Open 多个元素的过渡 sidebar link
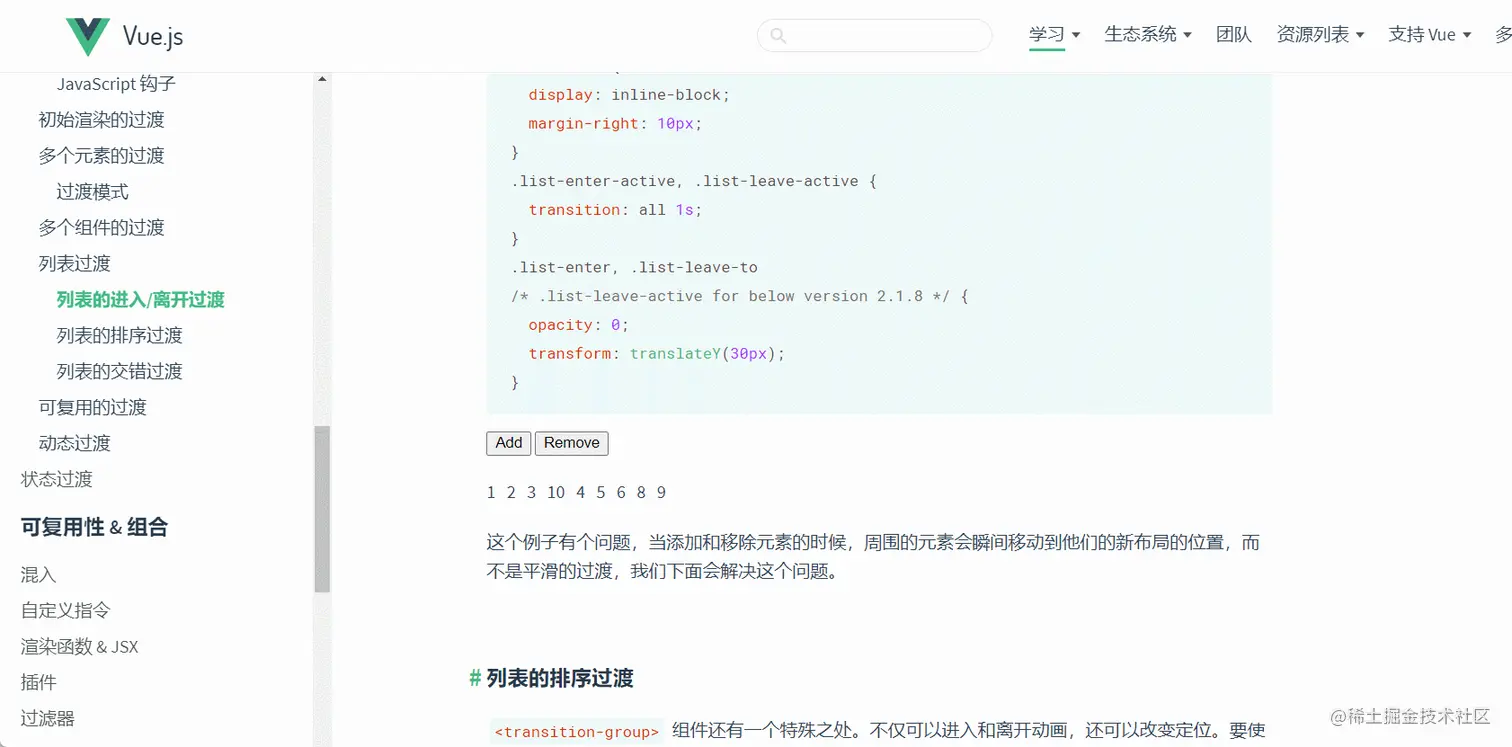The image size is (1512, 747). (x=101, y=156)
